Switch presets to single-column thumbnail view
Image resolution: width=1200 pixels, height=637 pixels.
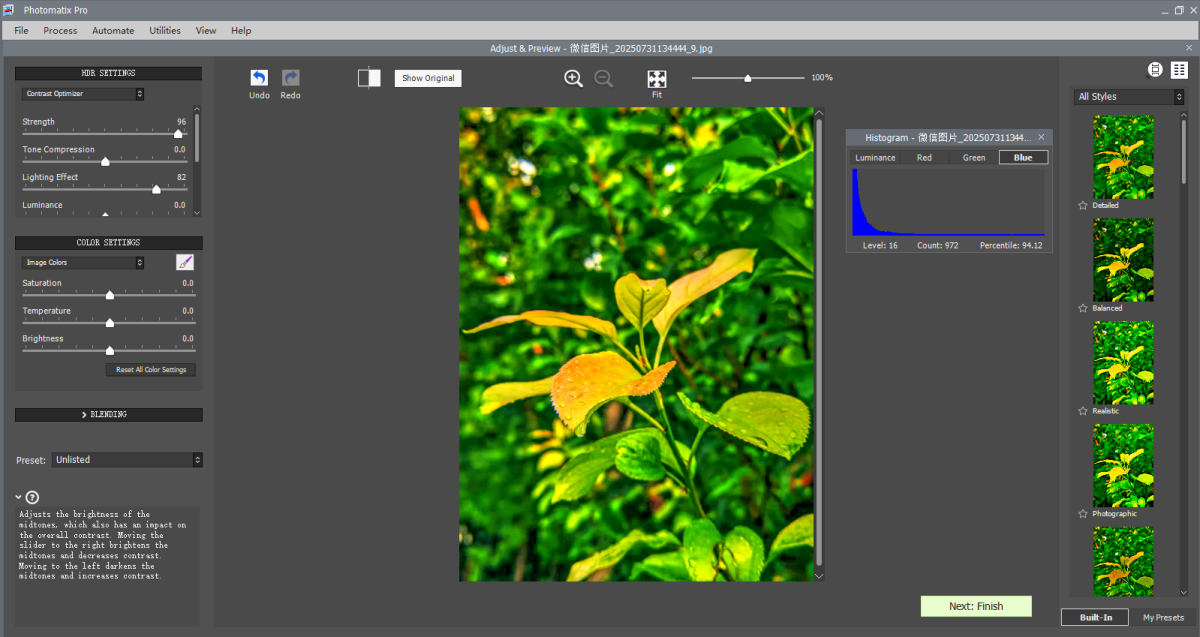tap(1155, 70)
